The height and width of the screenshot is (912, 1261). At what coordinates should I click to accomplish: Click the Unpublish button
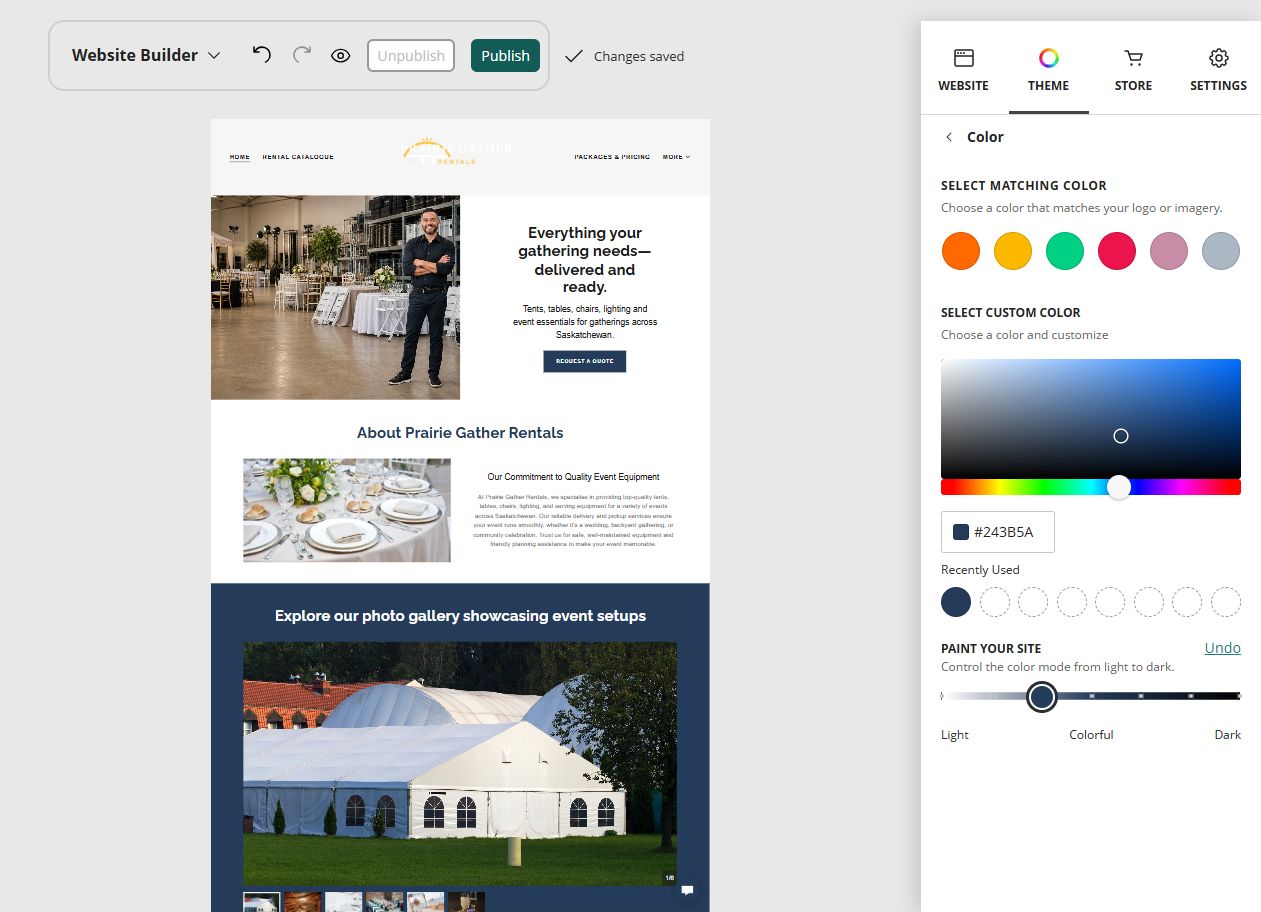pyautogui.click(x=411, y=55)
